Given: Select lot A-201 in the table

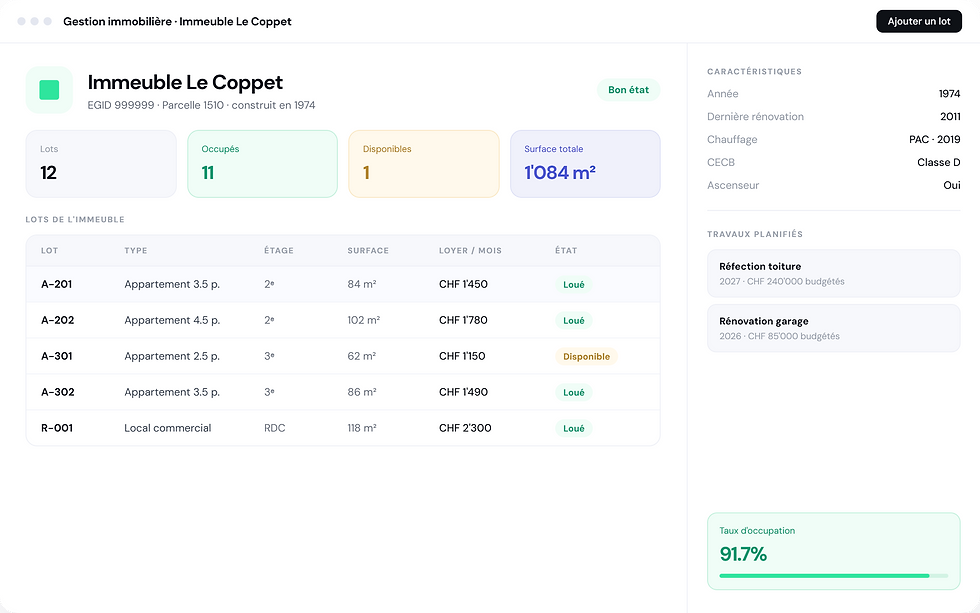Looking at the screenshot, I should (x=343, y=284).
